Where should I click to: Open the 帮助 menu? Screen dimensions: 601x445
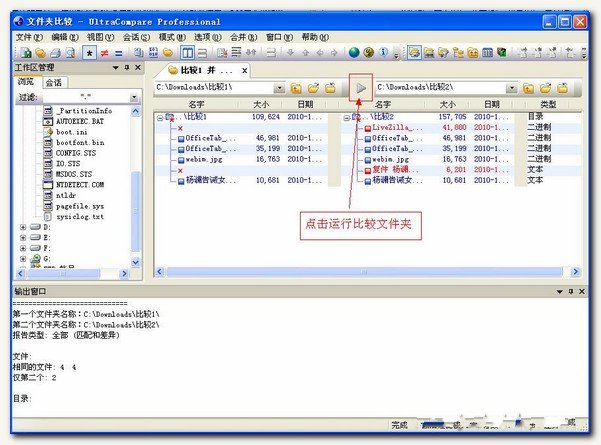pyautogui.click(x=315, y=37)
